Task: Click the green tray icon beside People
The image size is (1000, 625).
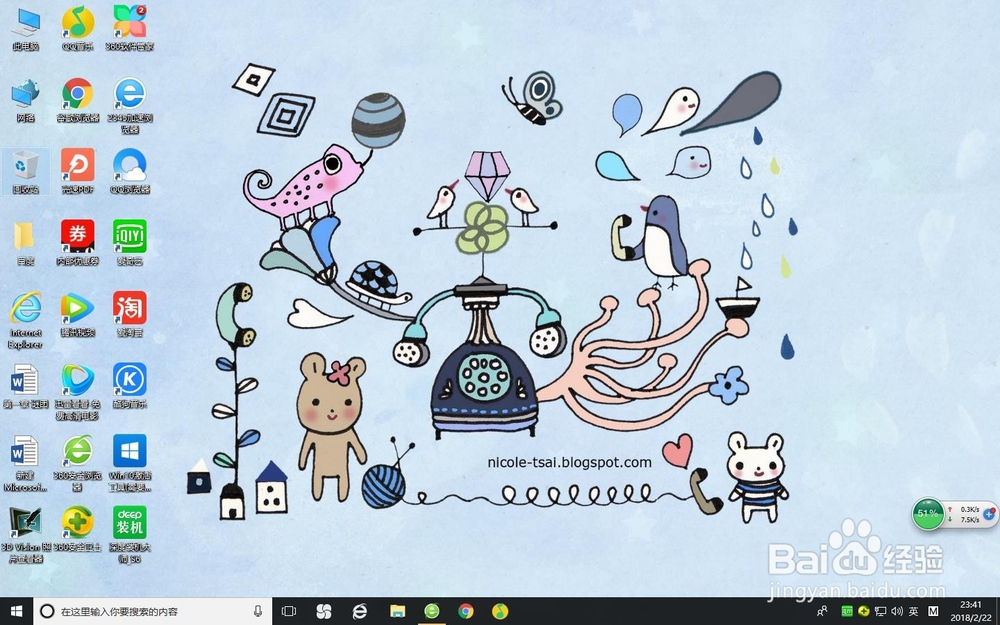Action: (847, 611)
